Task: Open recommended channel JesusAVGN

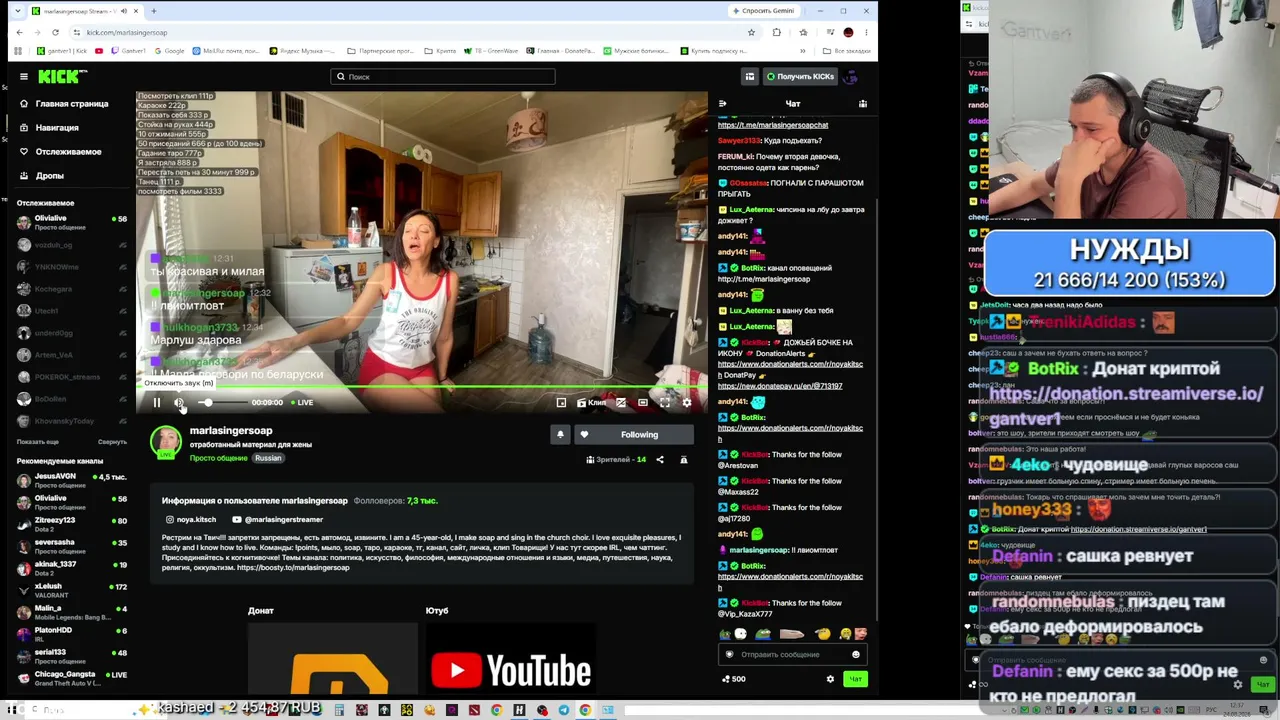Action: click(72, 480)
